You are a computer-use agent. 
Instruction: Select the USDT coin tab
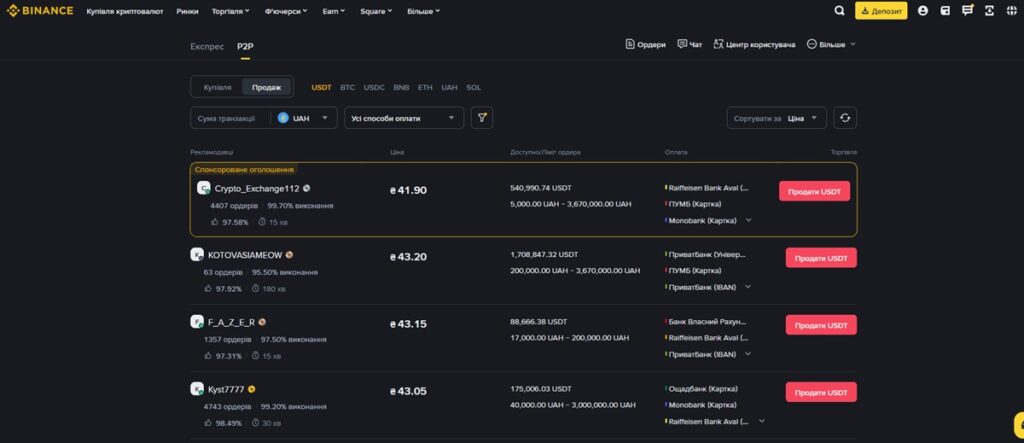321,87
